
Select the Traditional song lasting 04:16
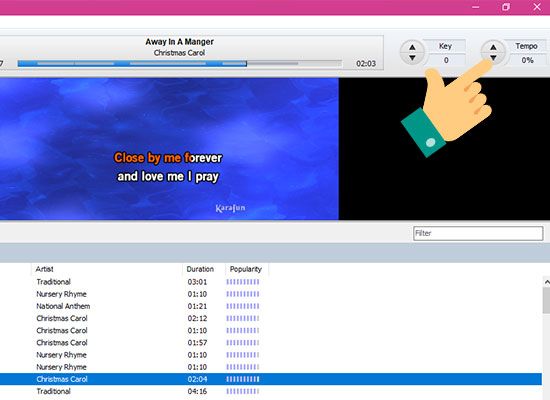pyautogui.click(x=271, y=391)
